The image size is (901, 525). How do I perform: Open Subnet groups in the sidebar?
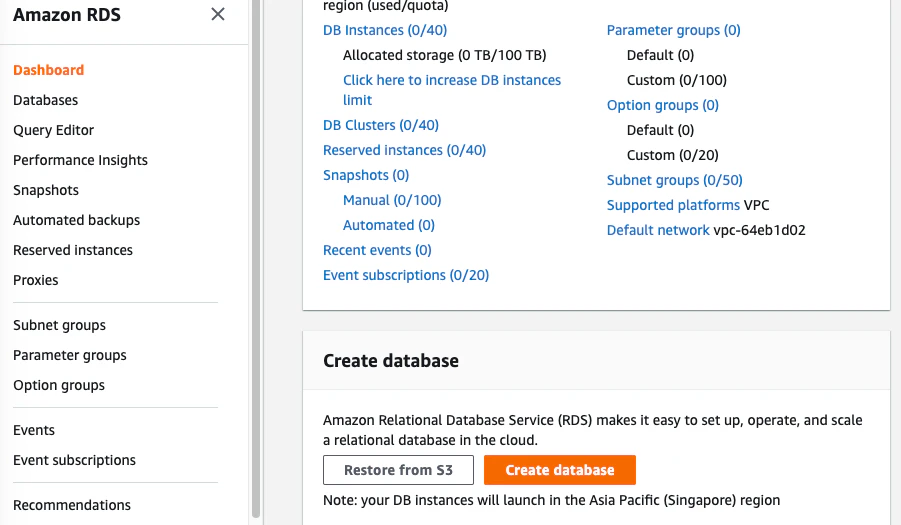coord(60,325)
